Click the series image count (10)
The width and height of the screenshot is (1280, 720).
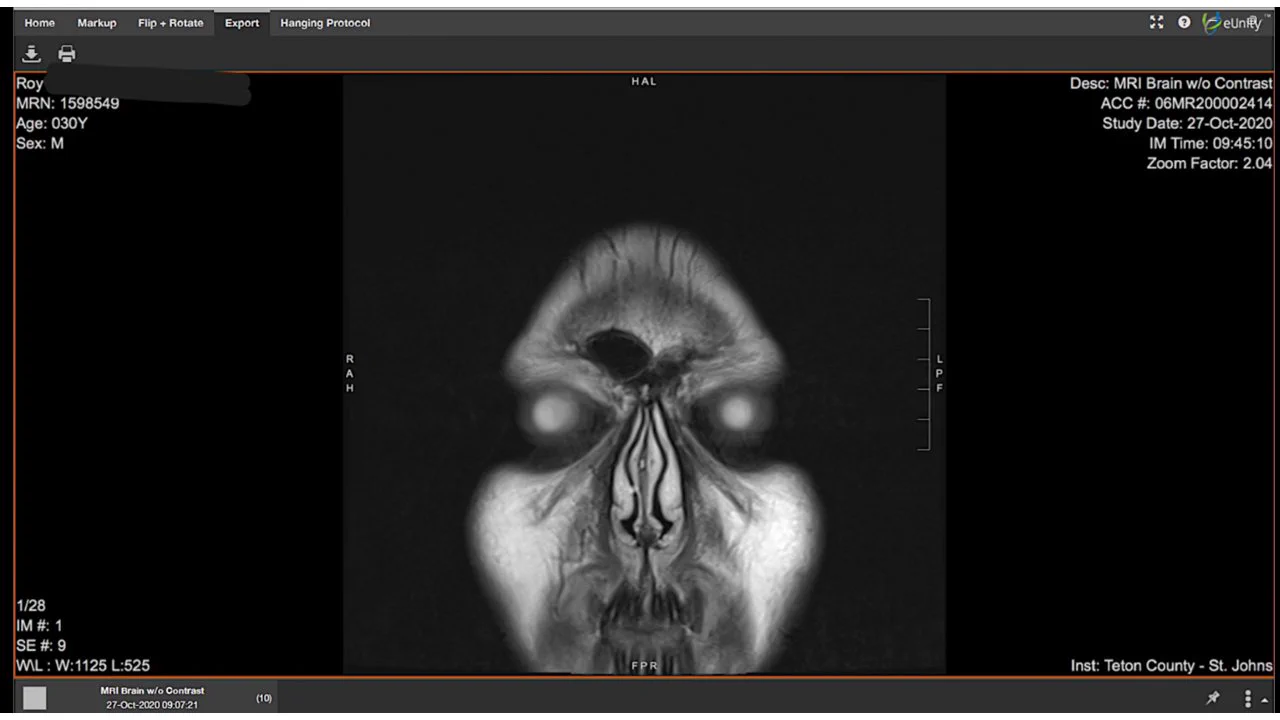(x=264, y=698)
